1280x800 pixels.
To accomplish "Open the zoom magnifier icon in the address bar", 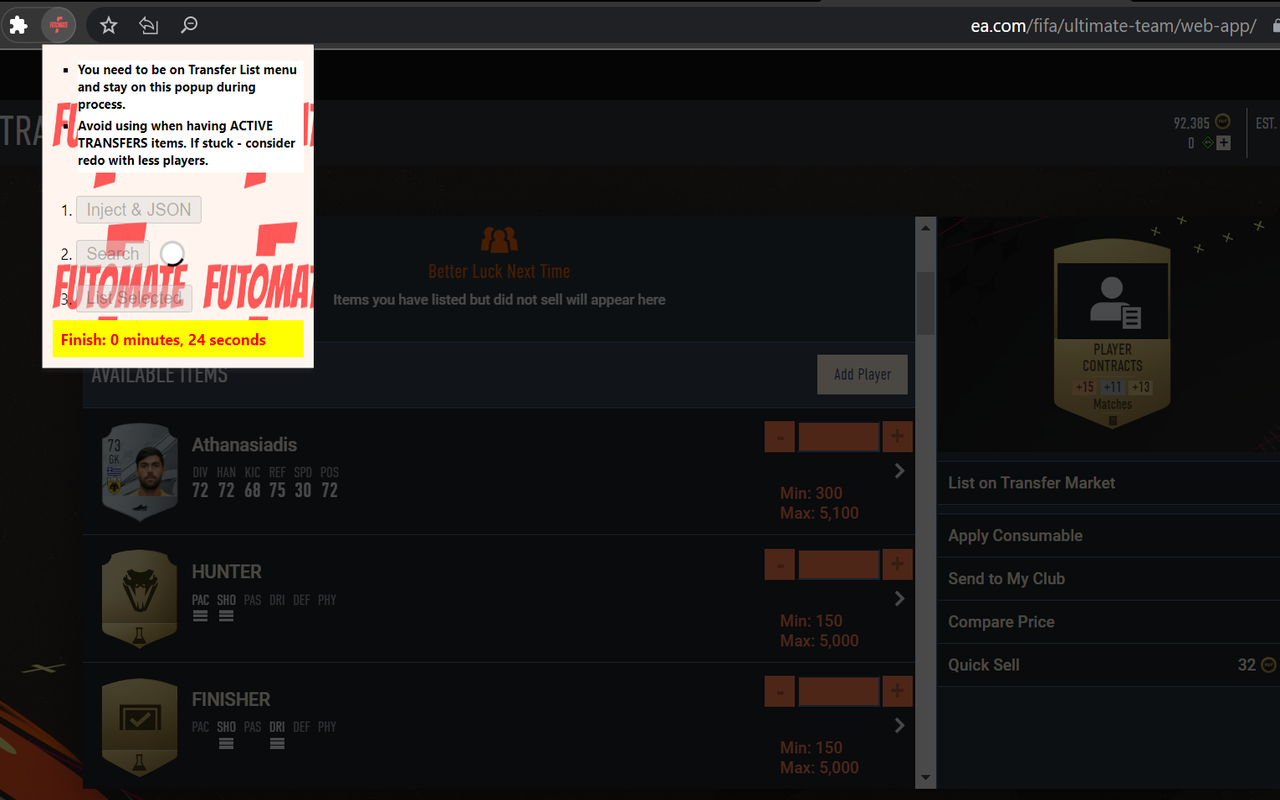I will coord(189,25).
